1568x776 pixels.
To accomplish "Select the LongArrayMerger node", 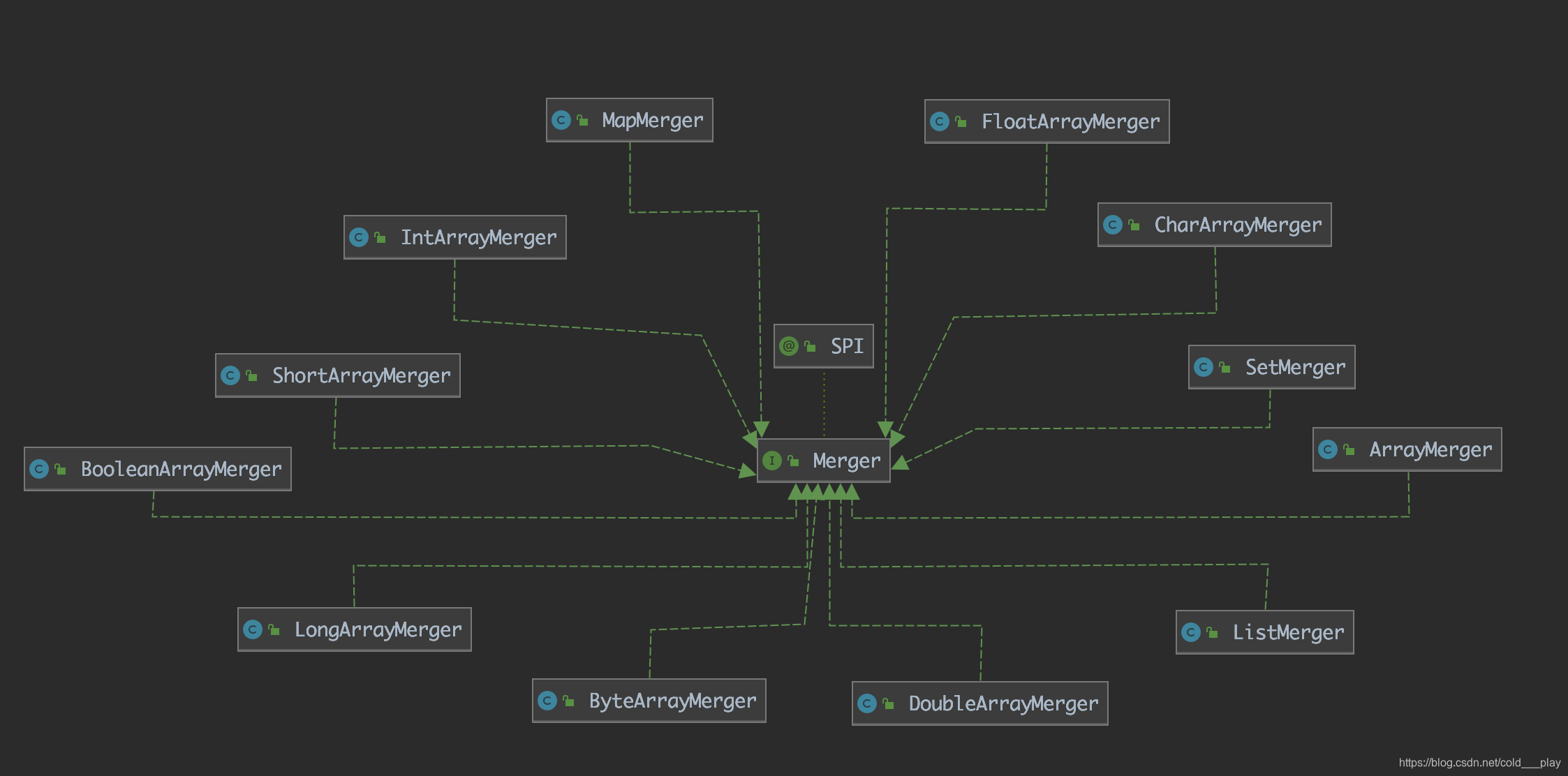I will tap(378, 629).
